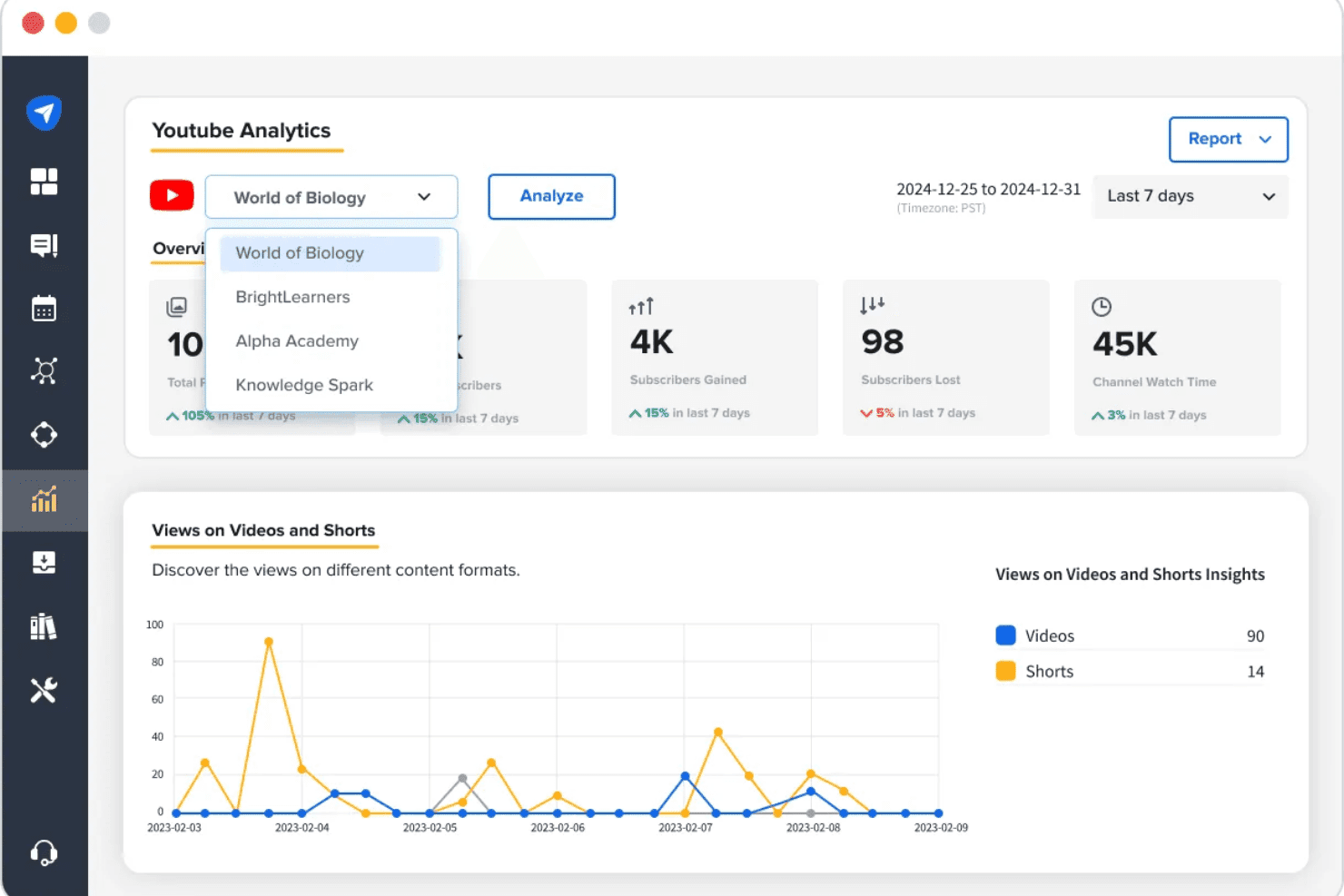Image resolution: width=1344 pixels, height=896 pixels.
Task: Click the blue Videos legend swatch
Action: (1005, 635)
